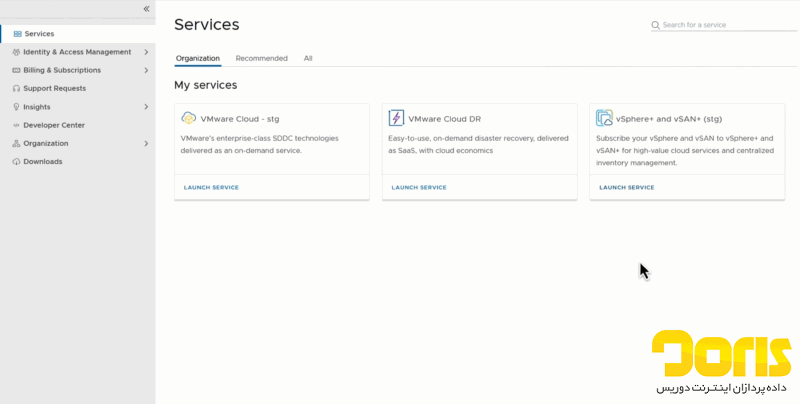Expand Identity & Access Management chevron

point(146,52)
